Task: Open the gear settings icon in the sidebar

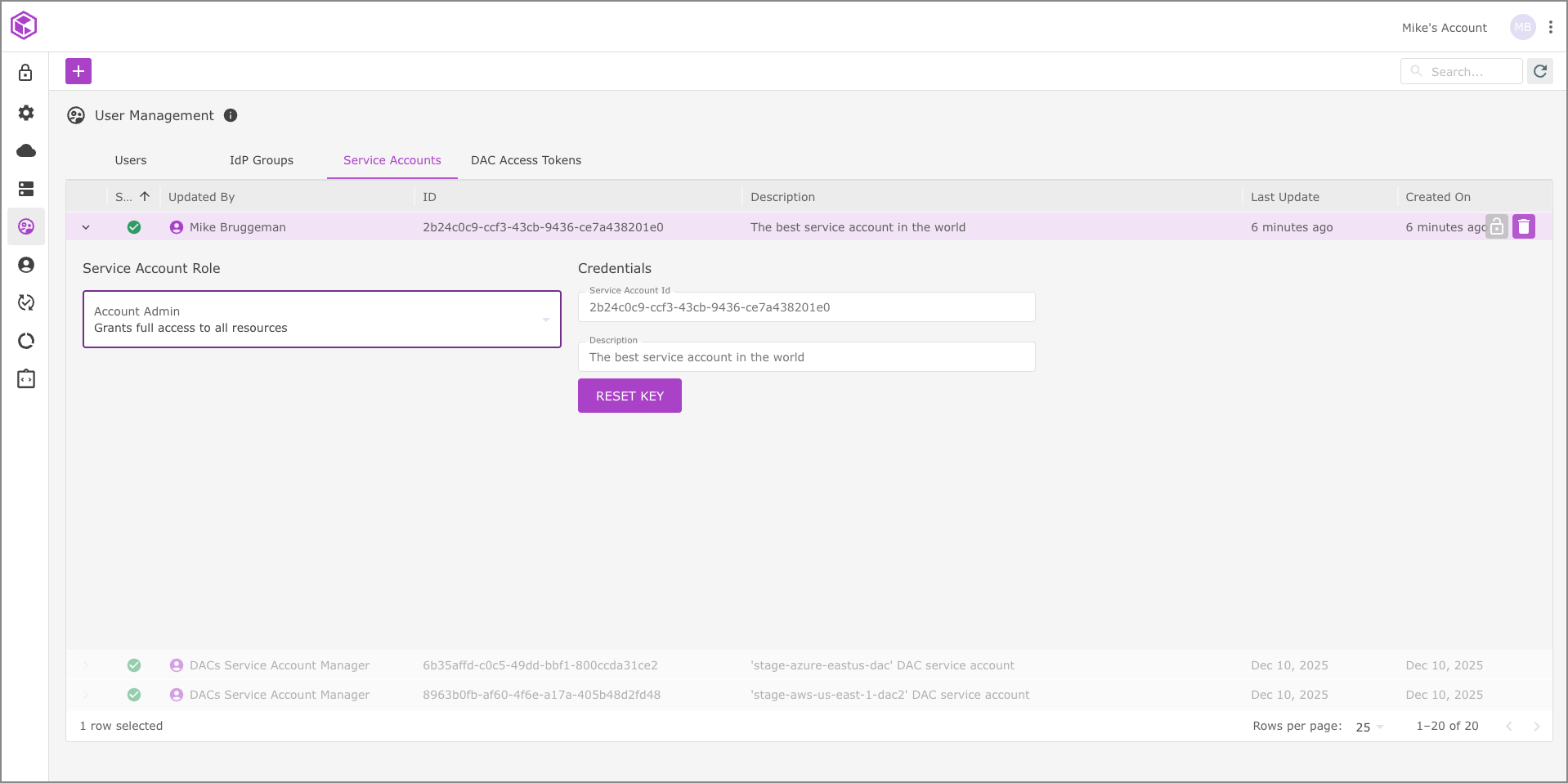Action: 26,113
